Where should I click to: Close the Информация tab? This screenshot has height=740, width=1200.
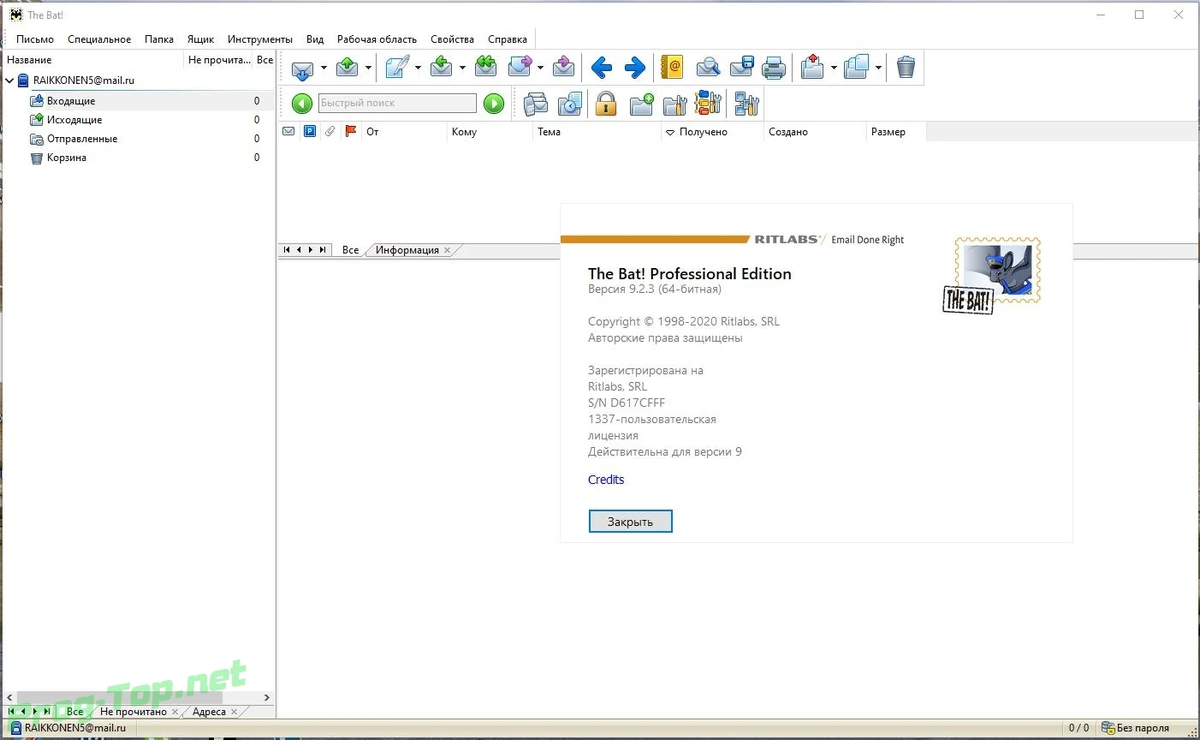(x=447, y=250)
